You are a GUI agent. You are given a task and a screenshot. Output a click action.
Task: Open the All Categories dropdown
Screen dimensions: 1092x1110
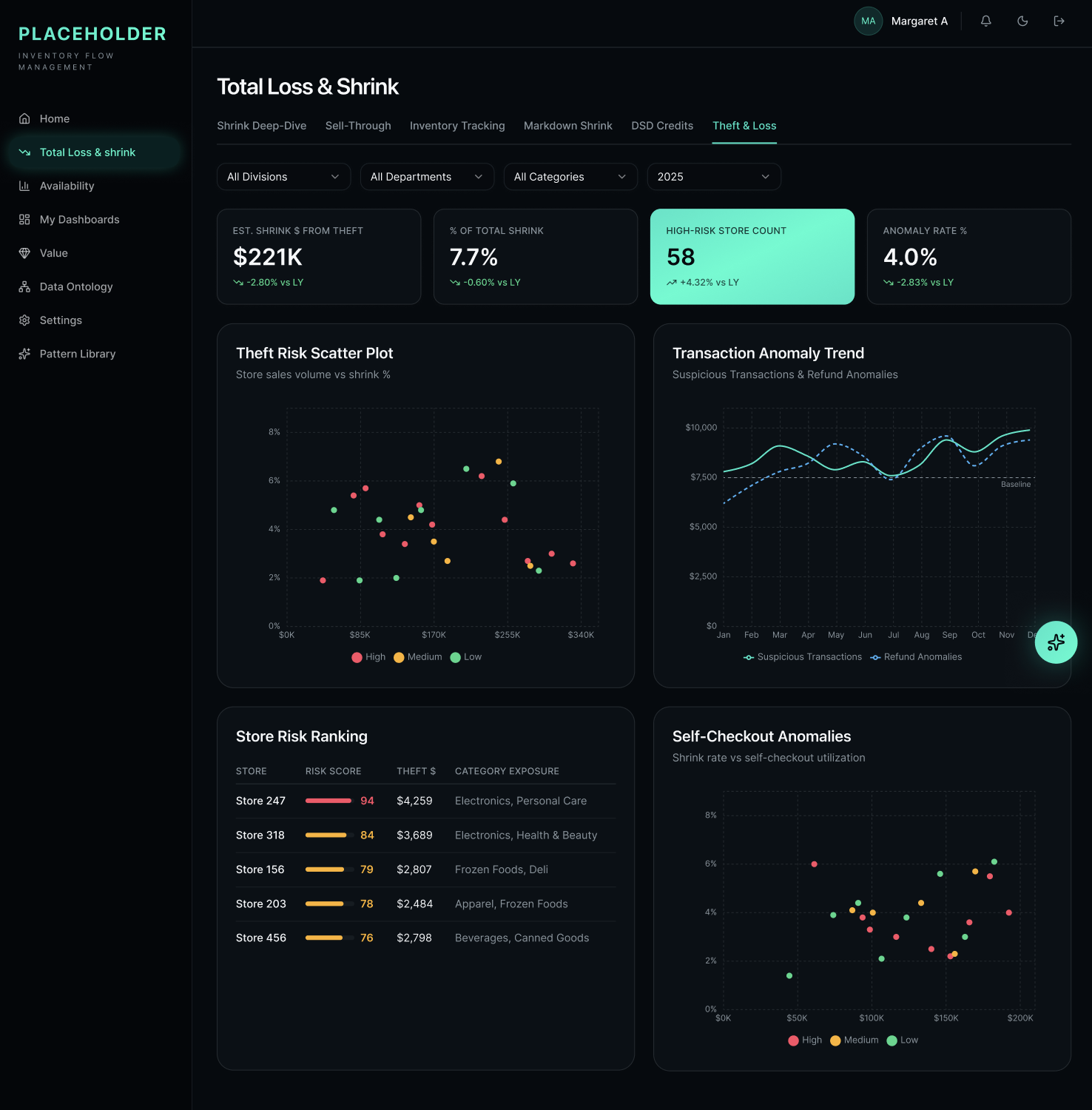(570, 177)
